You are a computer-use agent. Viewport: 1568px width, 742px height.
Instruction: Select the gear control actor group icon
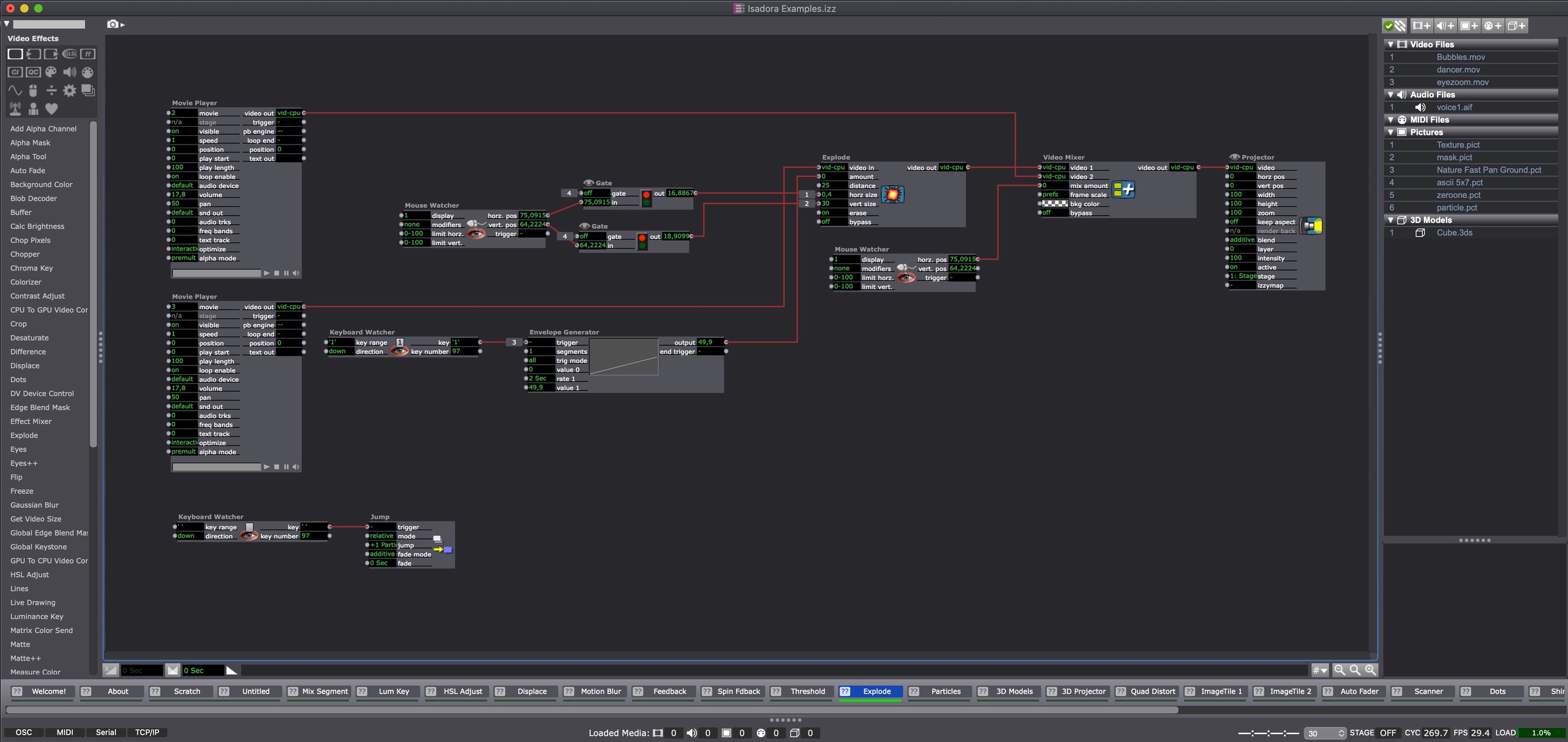(x=70, y=91)
